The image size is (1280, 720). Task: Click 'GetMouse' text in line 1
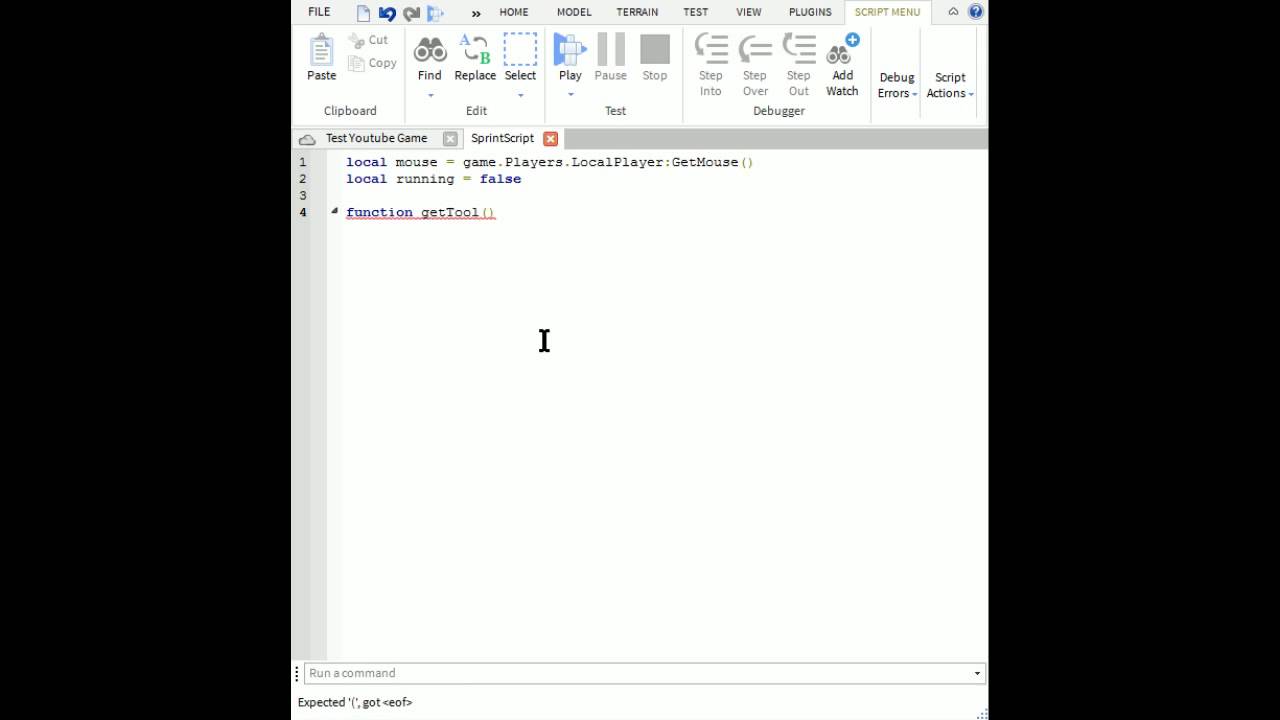point(705,162)
